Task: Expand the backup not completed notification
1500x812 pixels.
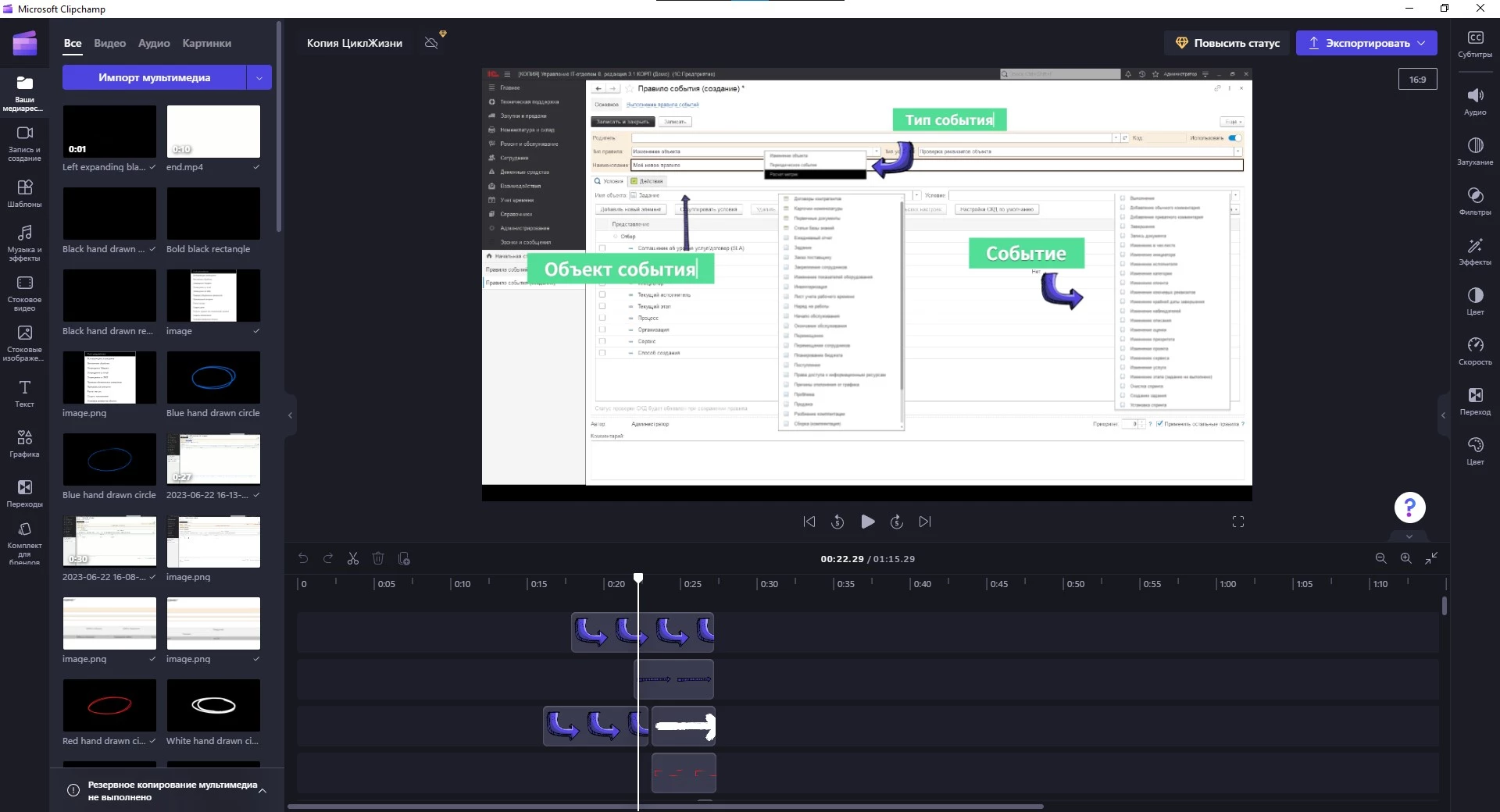Action: 262,790
